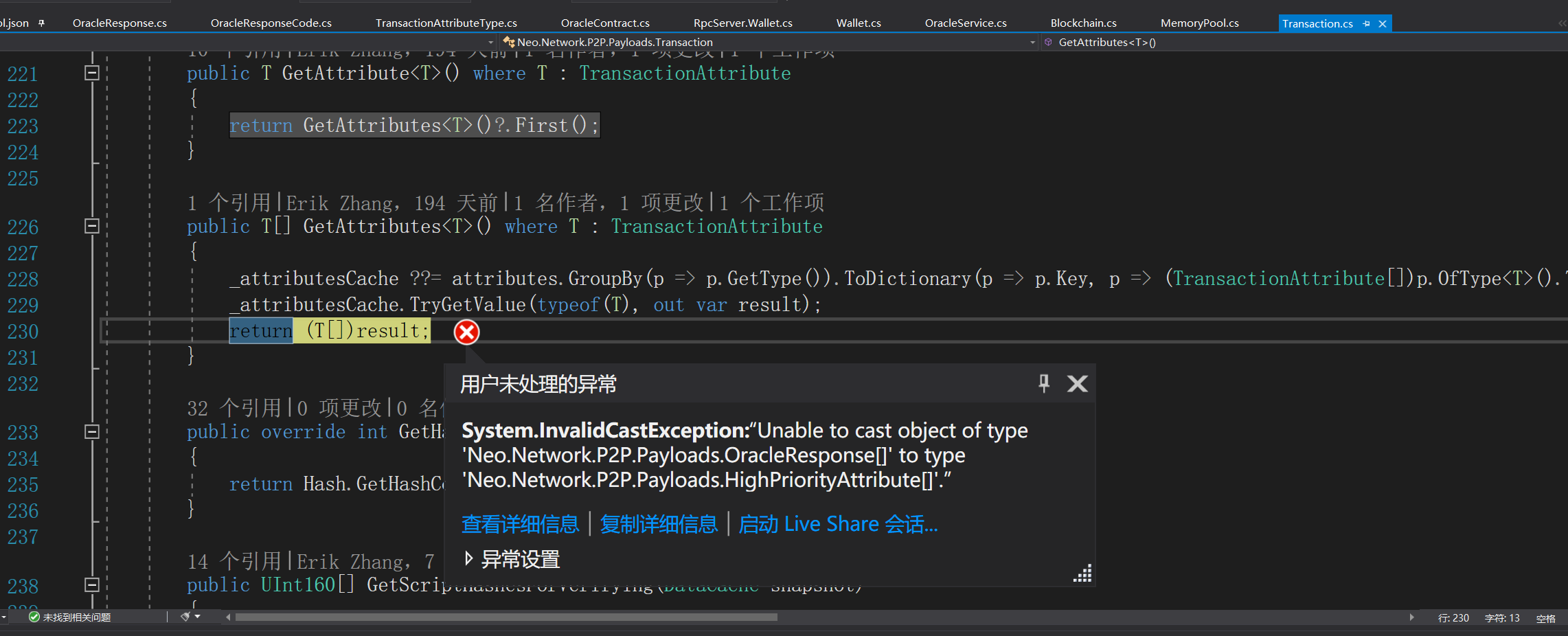Open '1 个工作项' CodeLens above line 226
The width and height of the screenshot is (1568, 636).
click(772, 203)
